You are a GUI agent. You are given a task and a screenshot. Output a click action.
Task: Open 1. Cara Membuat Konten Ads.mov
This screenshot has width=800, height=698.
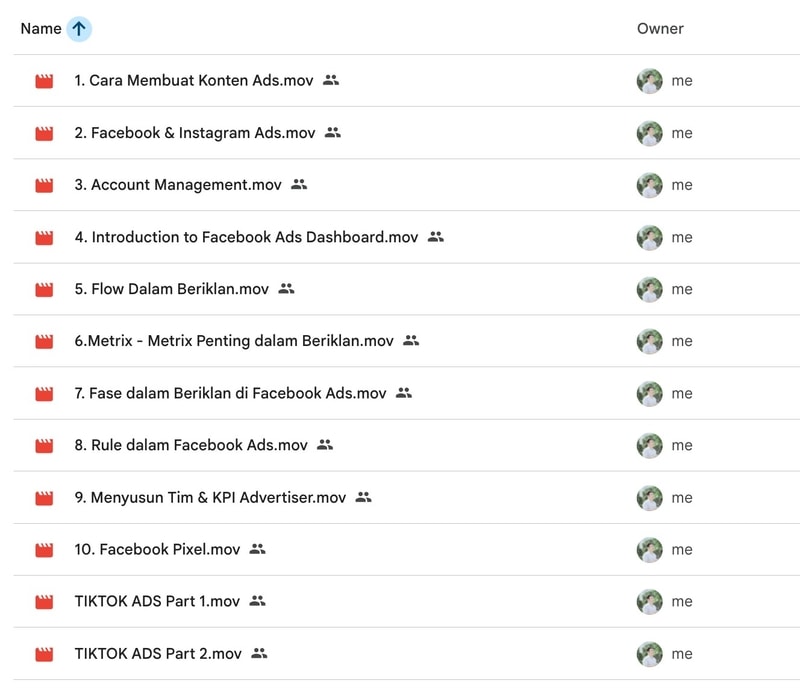[194, 81]
